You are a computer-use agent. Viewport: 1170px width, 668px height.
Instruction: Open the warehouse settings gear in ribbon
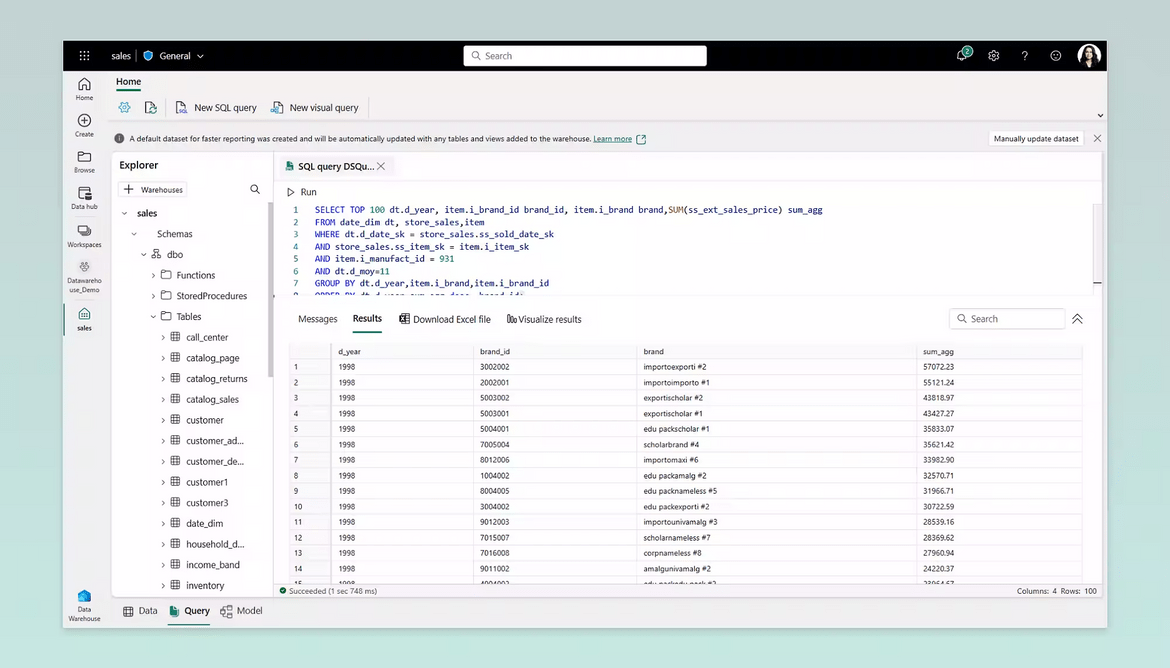(125, 107)
